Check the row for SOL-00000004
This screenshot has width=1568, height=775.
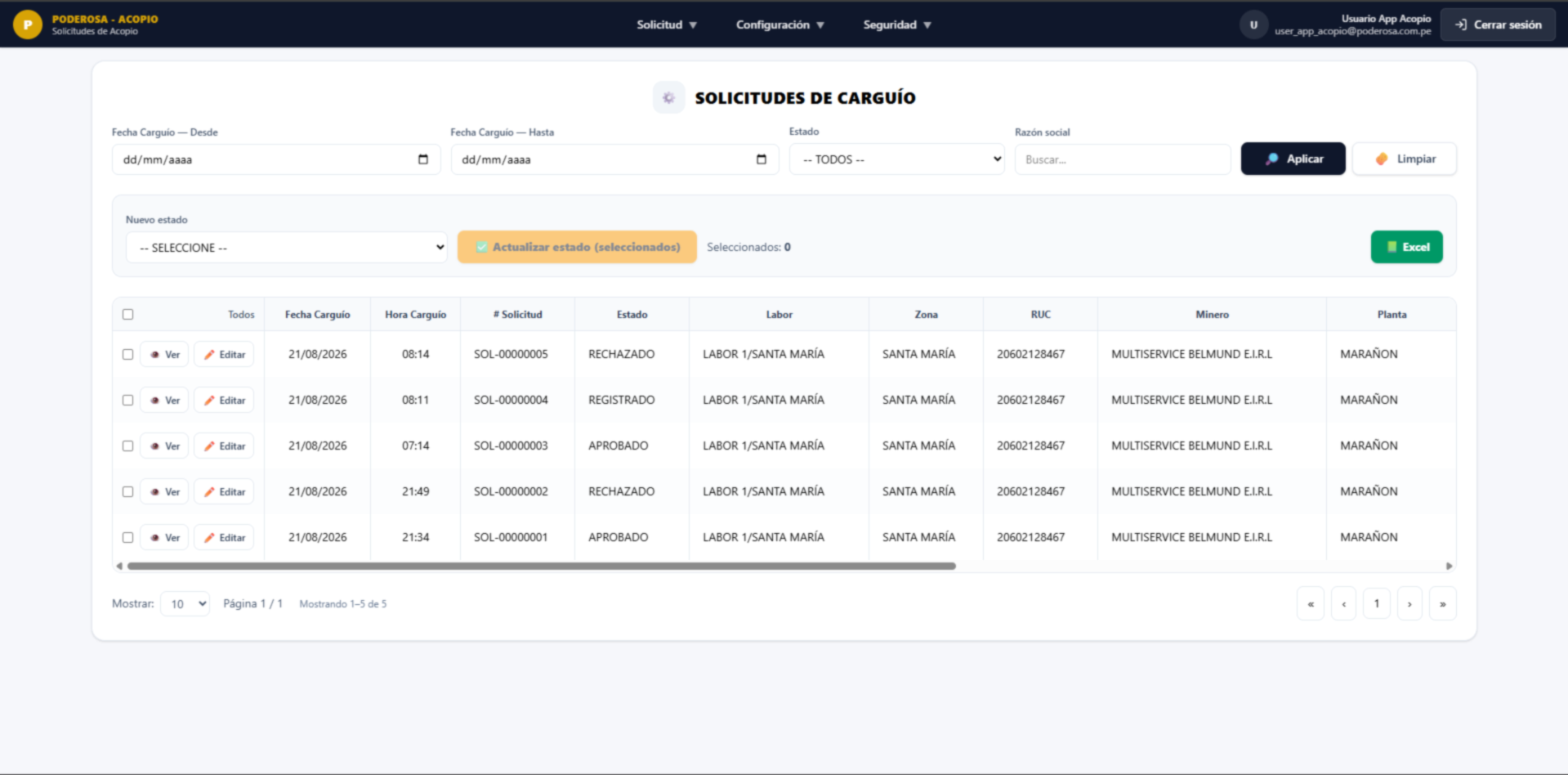click(x=127, y=400)
